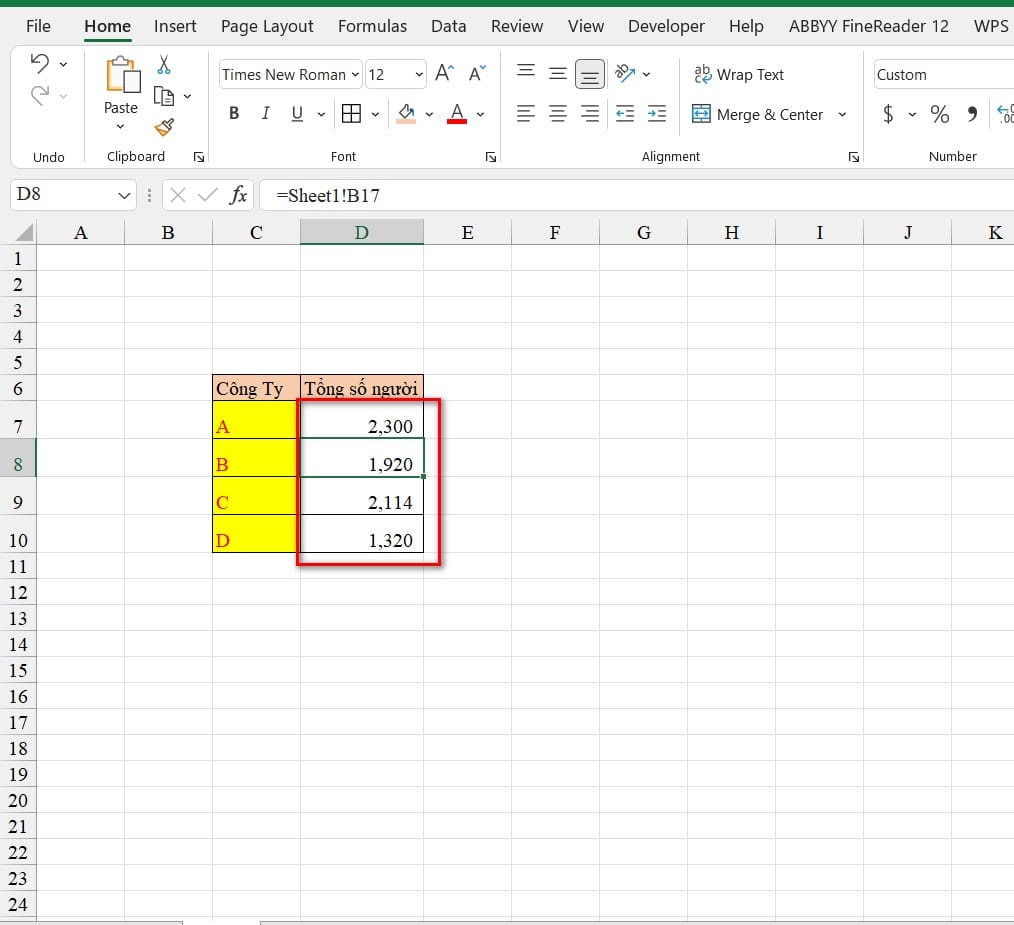Viewport: 1014px width, 925px height.
Task: Click the Increase Font Size icon
Action: pos(445,74)
